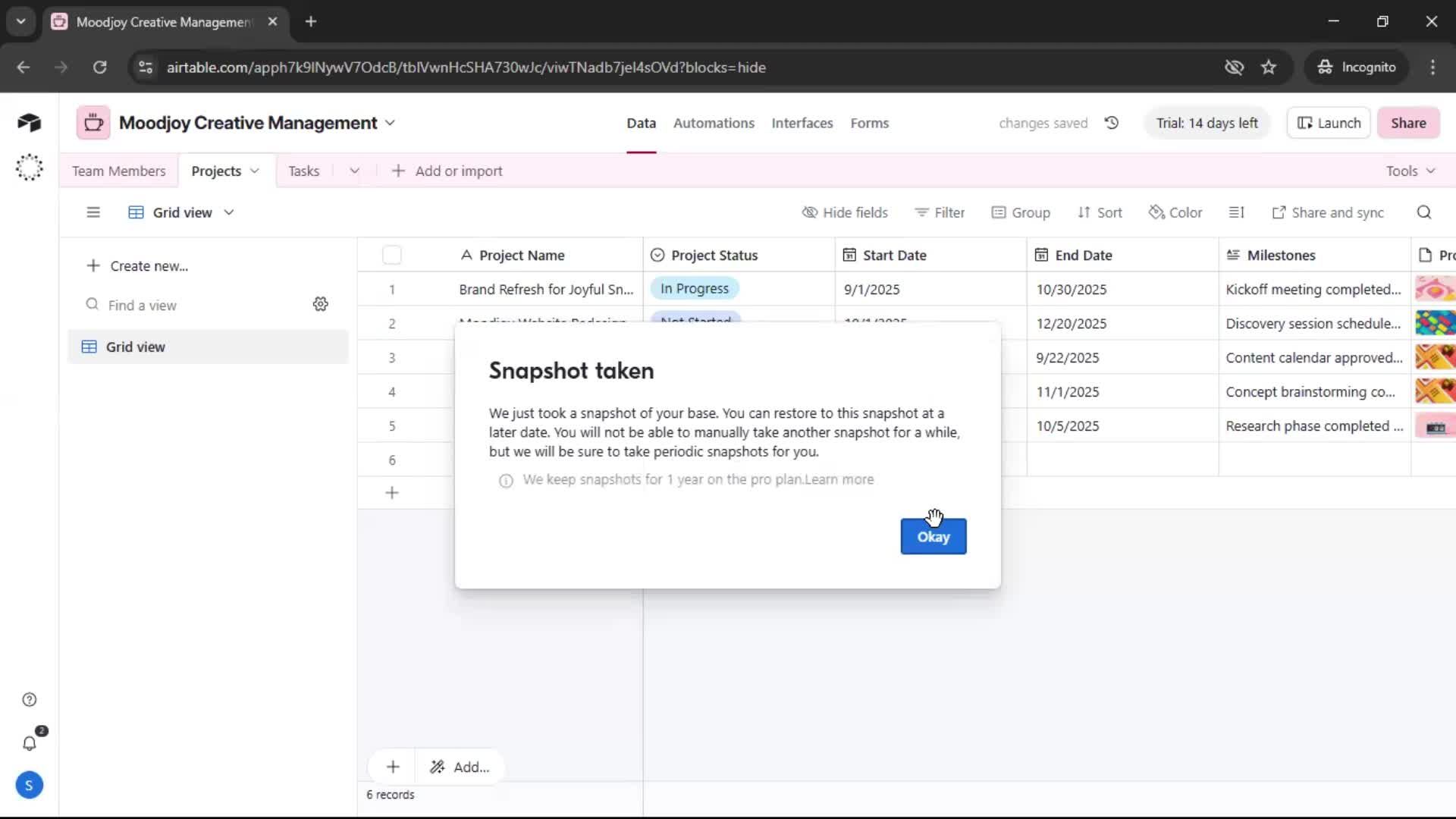1456x819 pixels.
Task: Expand the Tools dropdown
Action: click(x=1410, y=171)
